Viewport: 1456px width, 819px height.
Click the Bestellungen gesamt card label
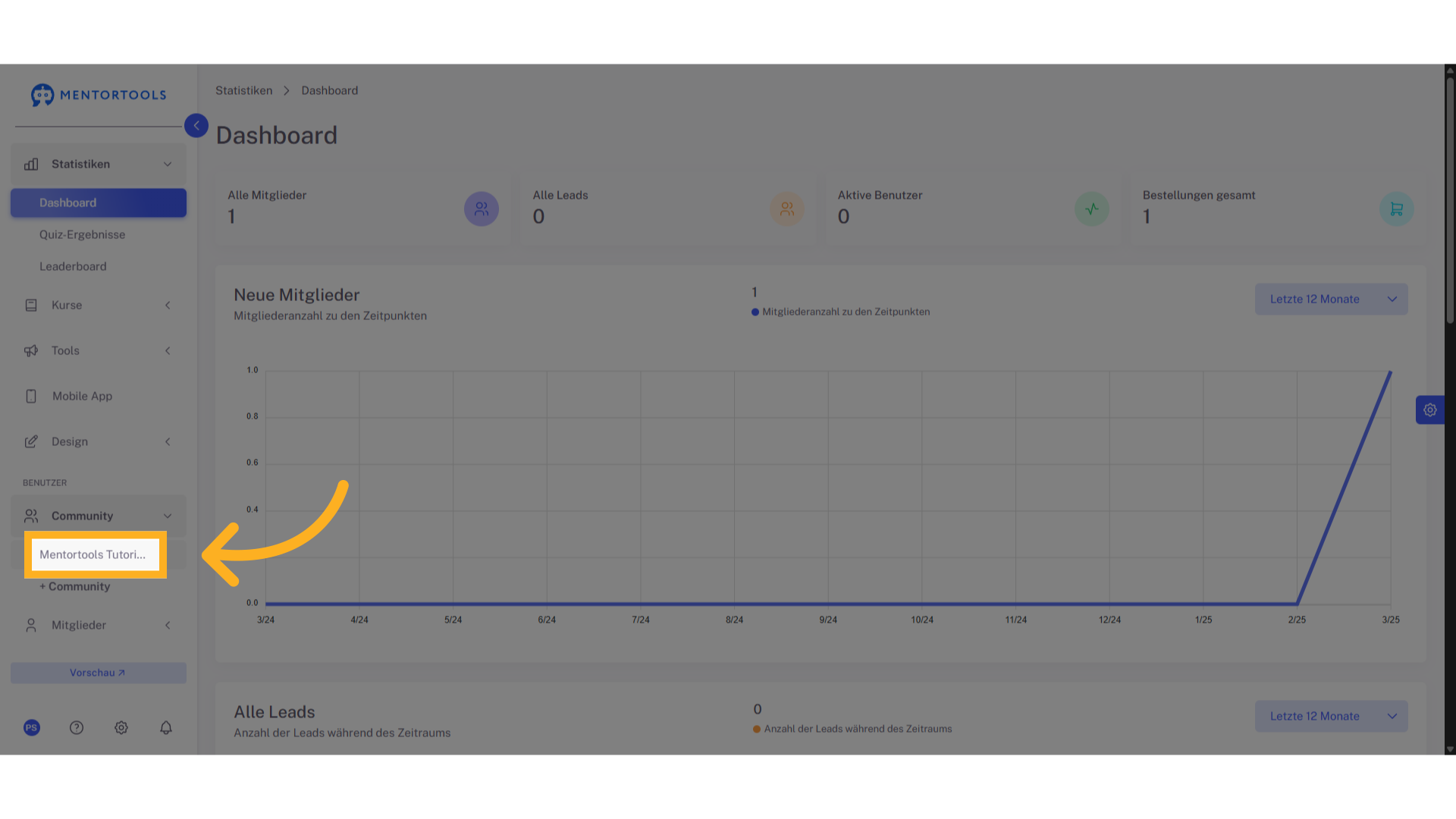click(x=1199, y=196)
